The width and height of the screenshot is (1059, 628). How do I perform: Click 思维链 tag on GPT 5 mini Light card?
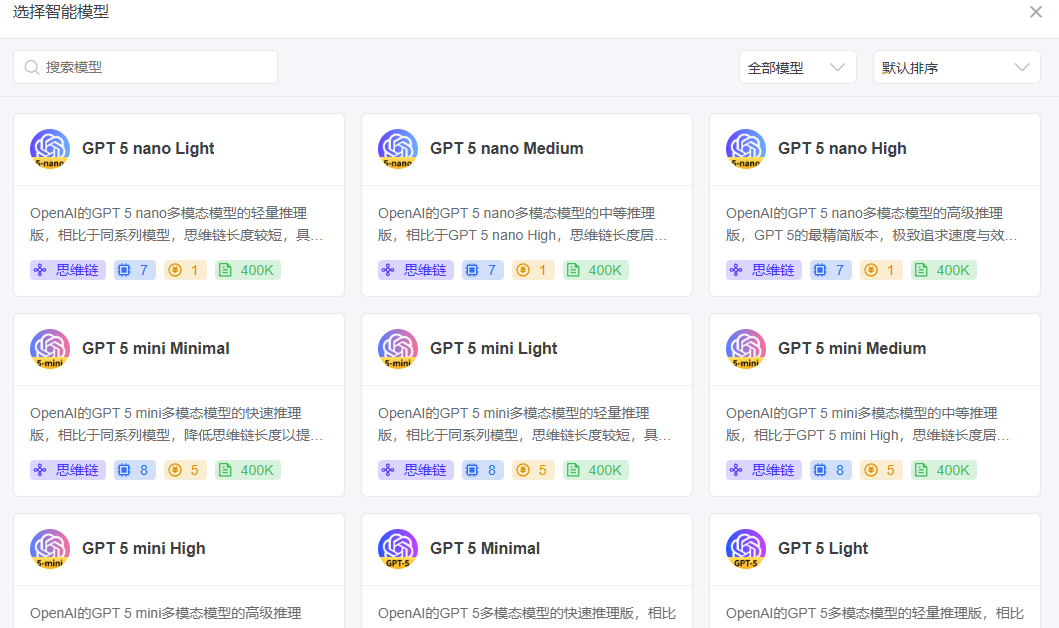415,470
